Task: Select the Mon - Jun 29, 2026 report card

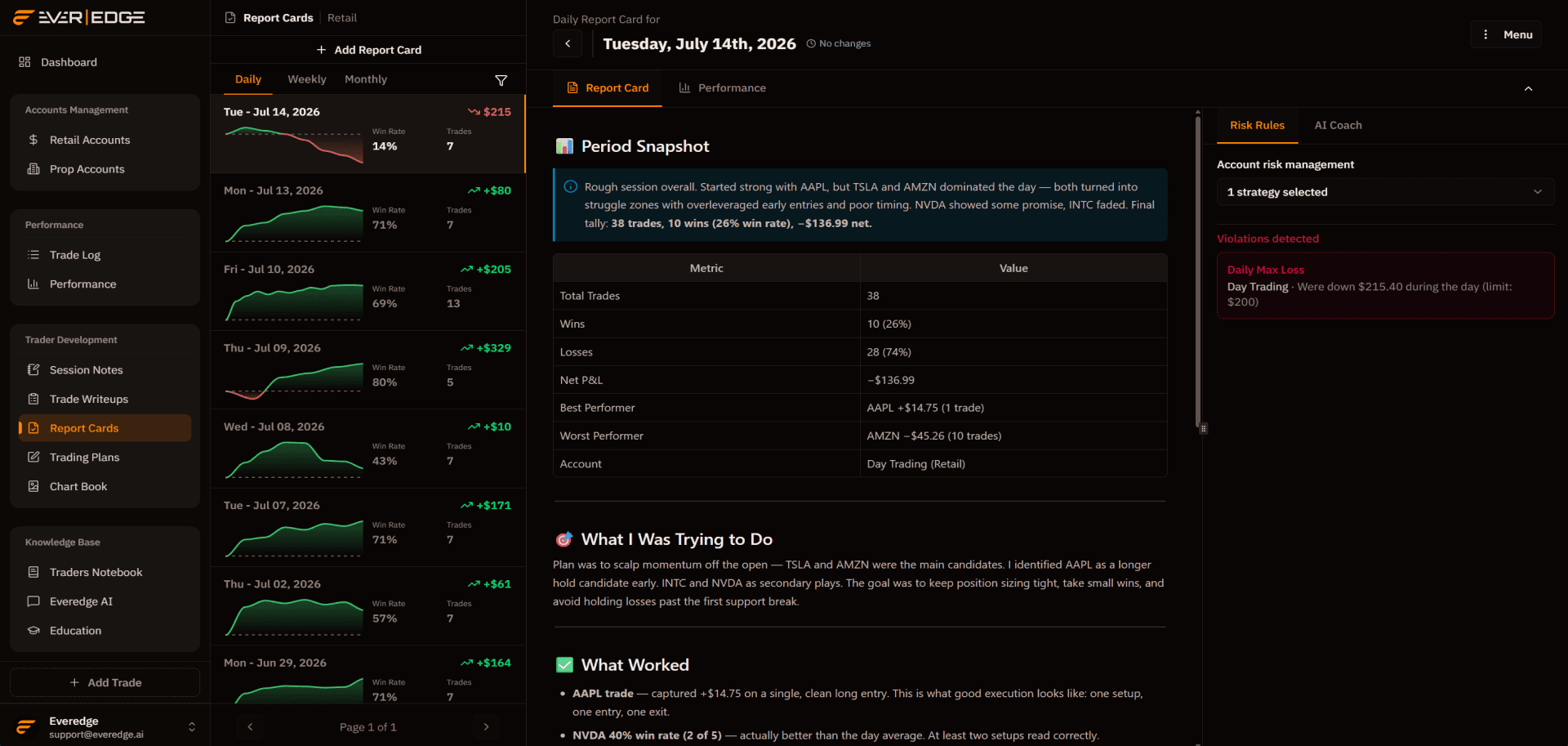Action: point(367,675)
